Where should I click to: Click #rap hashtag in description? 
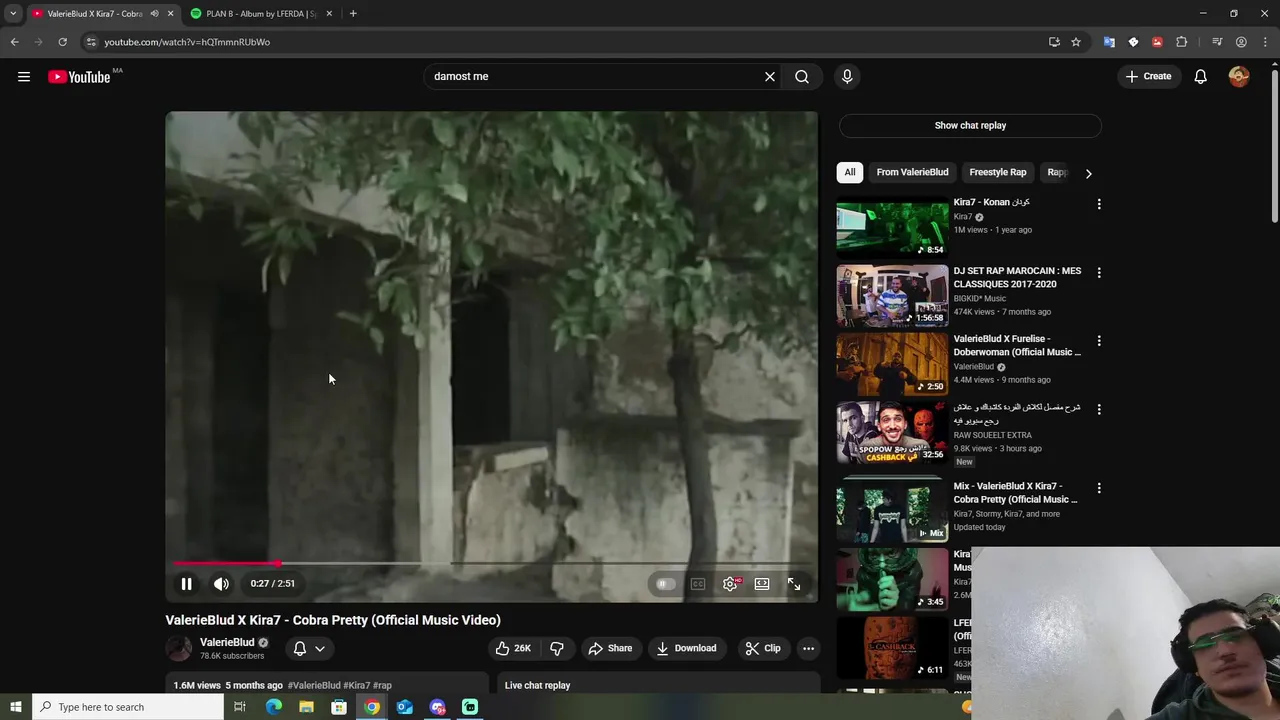pyautogui.click(x=382, y=686)
